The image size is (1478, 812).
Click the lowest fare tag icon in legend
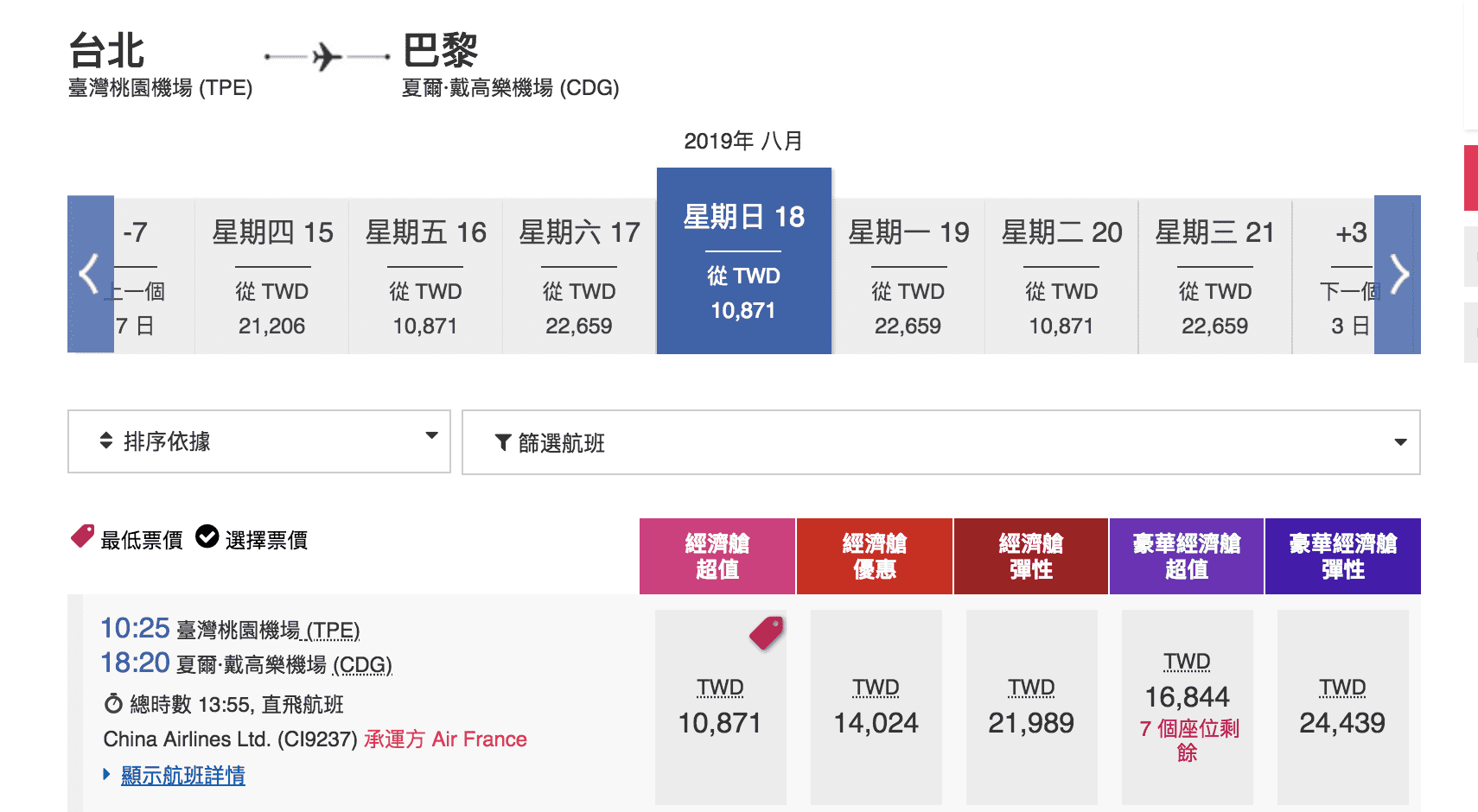coord(82,536)
